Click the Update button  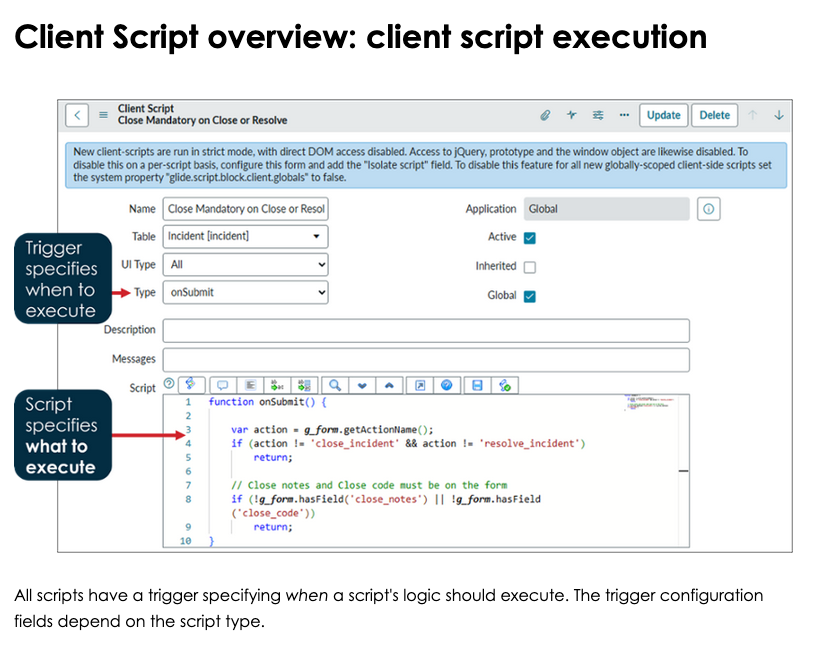[664, 115]
